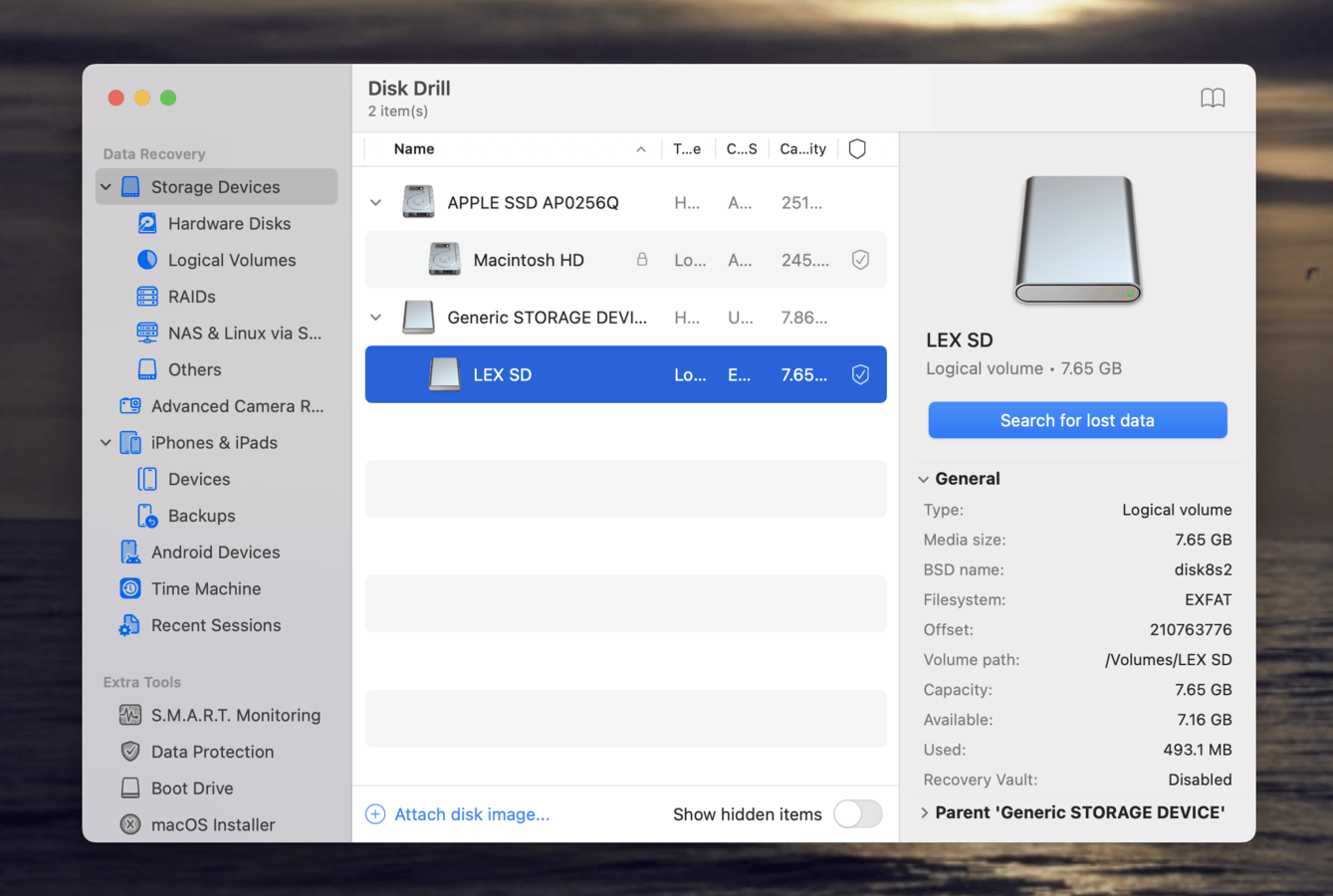Click the APPLE SSD AP0256Q disk icon

[x=418, y=202]
